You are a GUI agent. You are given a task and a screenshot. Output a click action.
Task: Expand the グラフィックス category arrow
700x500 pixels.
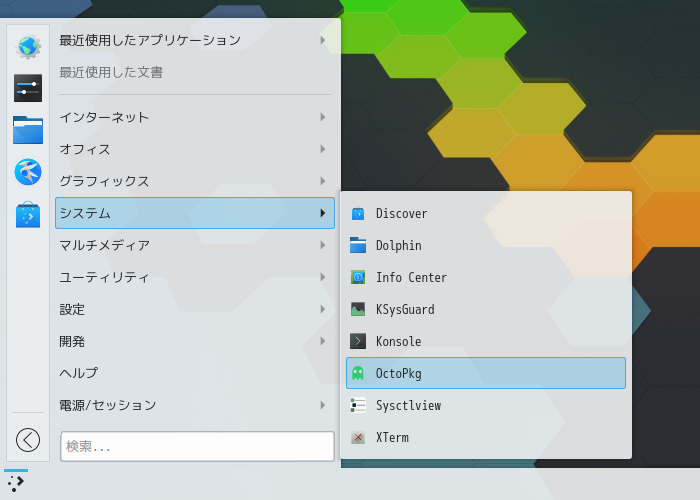322,181
